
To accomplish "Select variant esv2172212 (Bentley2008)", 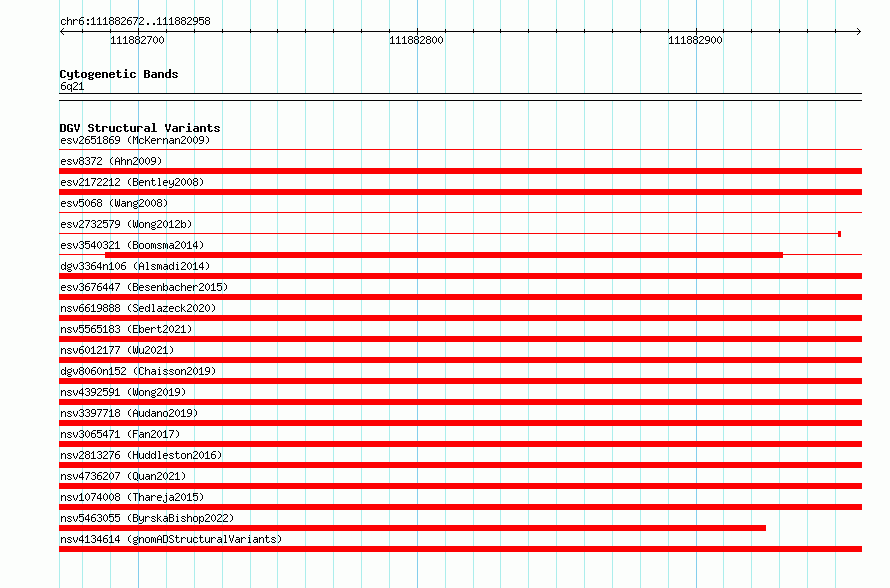I will coord(132,182).
